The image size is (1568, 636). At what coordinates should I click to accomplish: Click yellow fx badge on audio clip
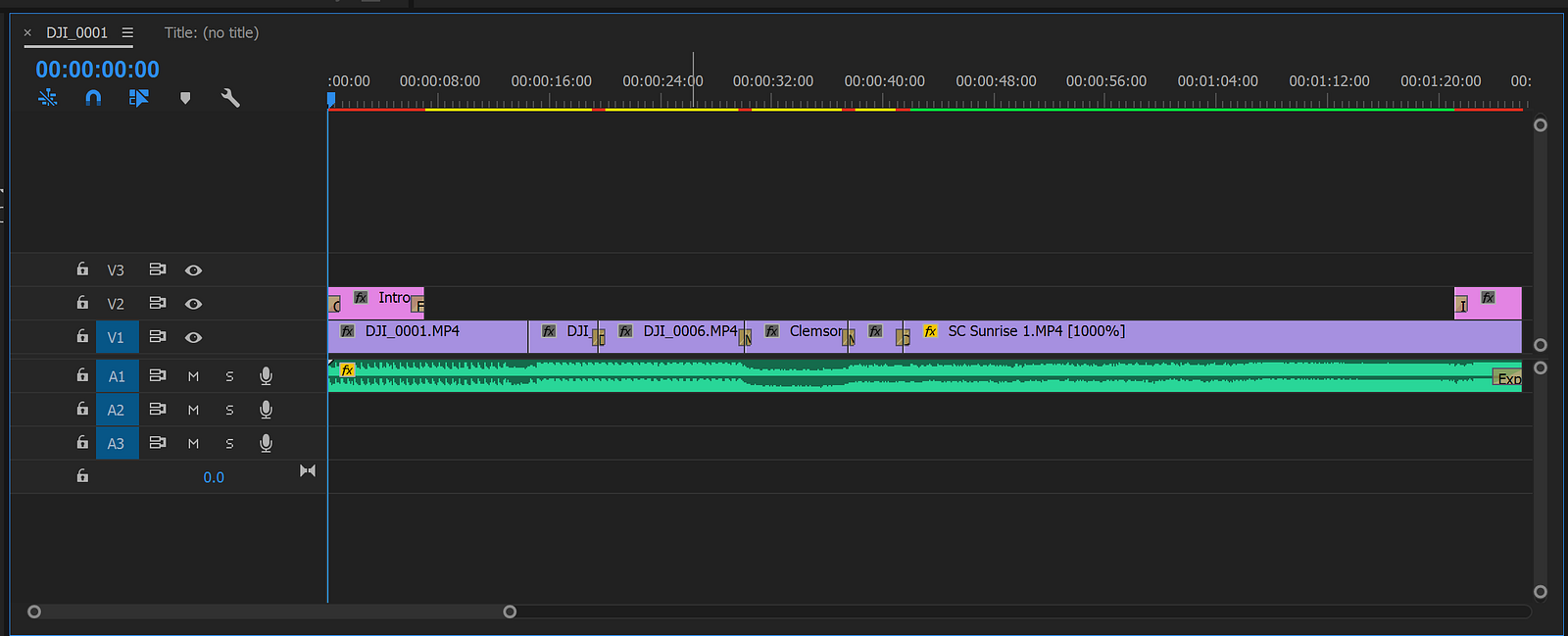click(347, 370)
